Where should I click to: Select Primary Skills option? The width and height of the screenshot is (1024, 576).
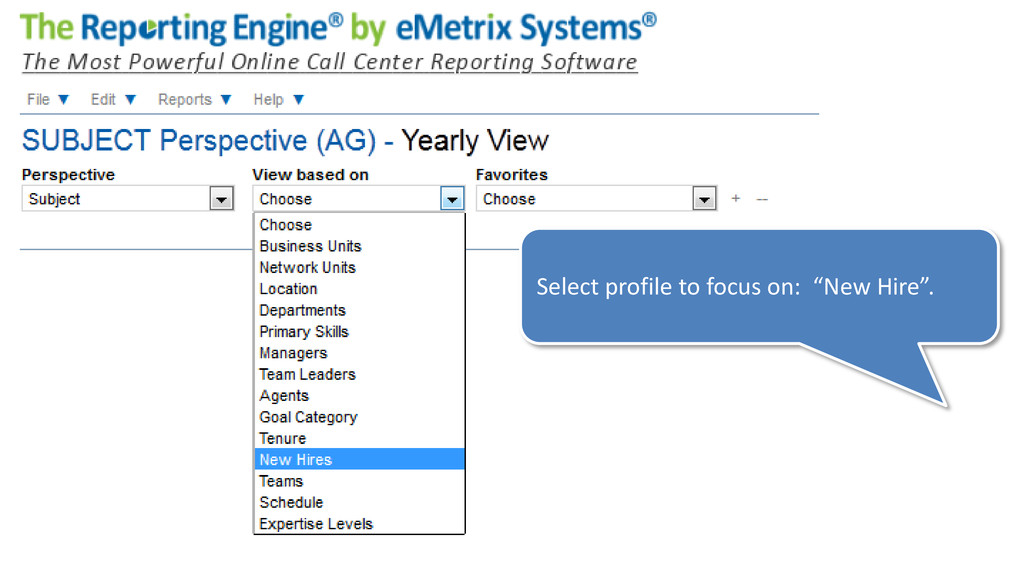coord(359,331)
